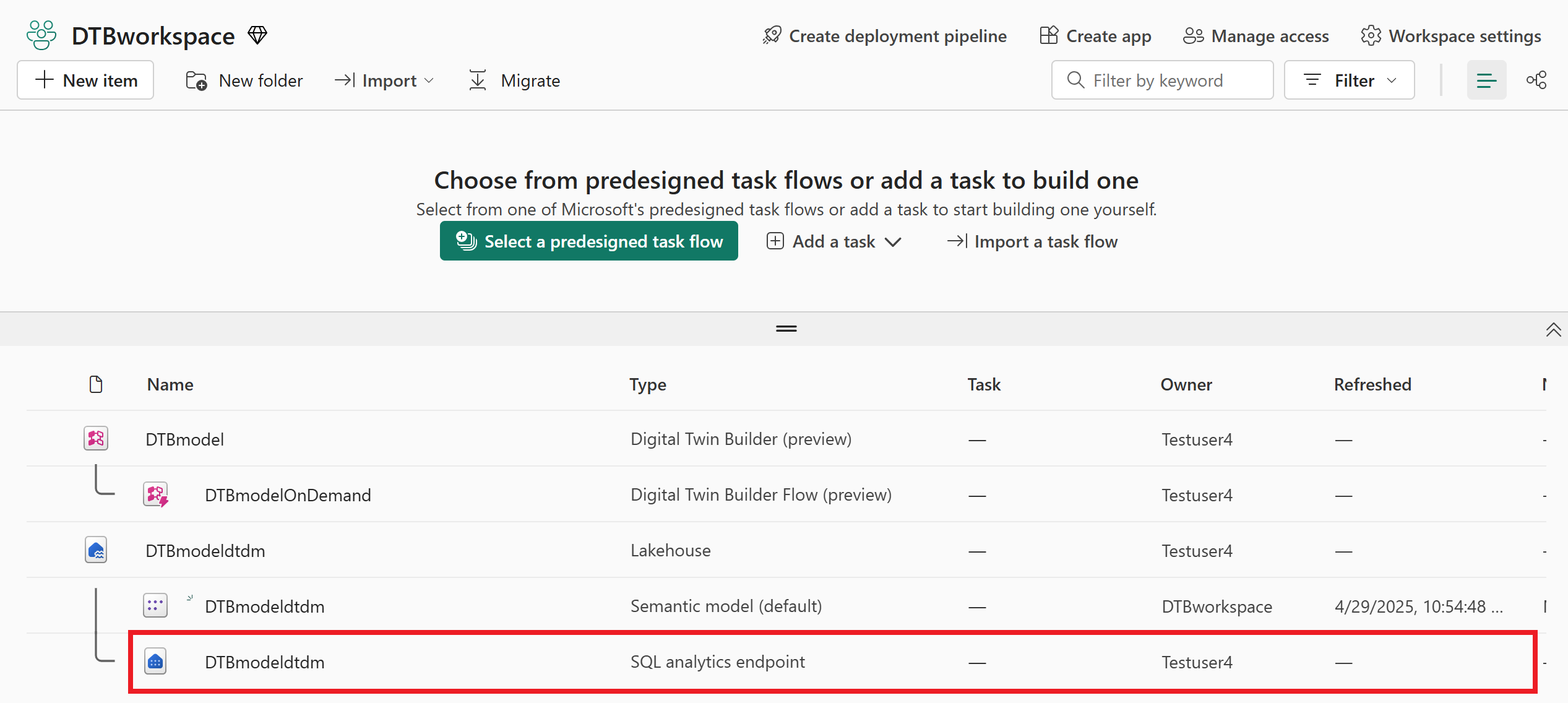Click the file type column header icon
1568x703 pixels.
96,384
